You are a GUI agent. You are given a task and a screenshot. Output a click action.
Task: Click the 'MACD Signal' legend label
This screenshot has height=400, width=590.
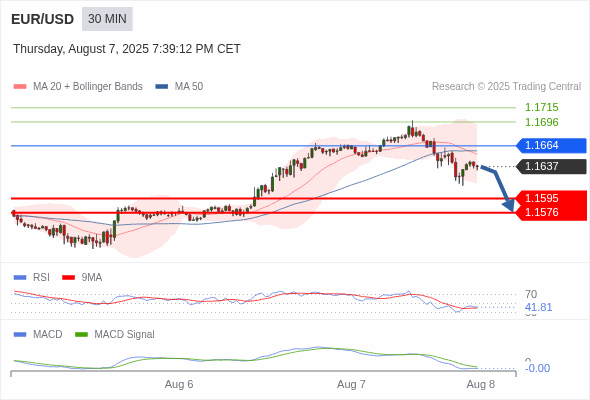pos(125,335)
